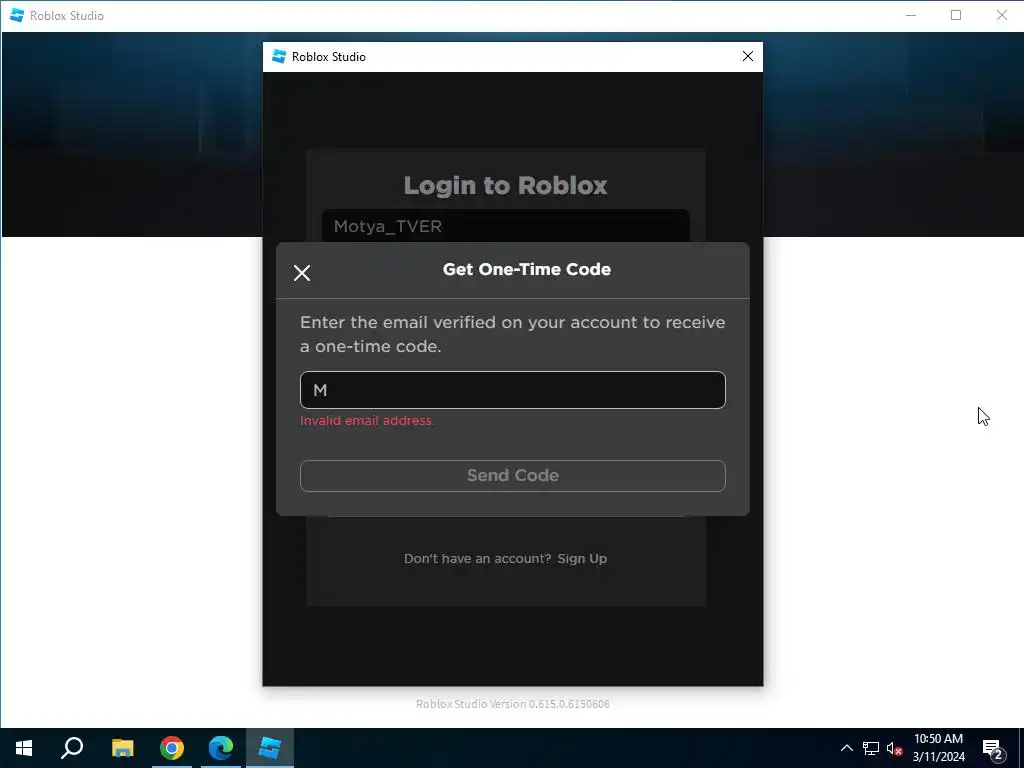Click the Login to Roblox heading
1024x768 pixels.
pyautogui.click(x=505, y=185)
